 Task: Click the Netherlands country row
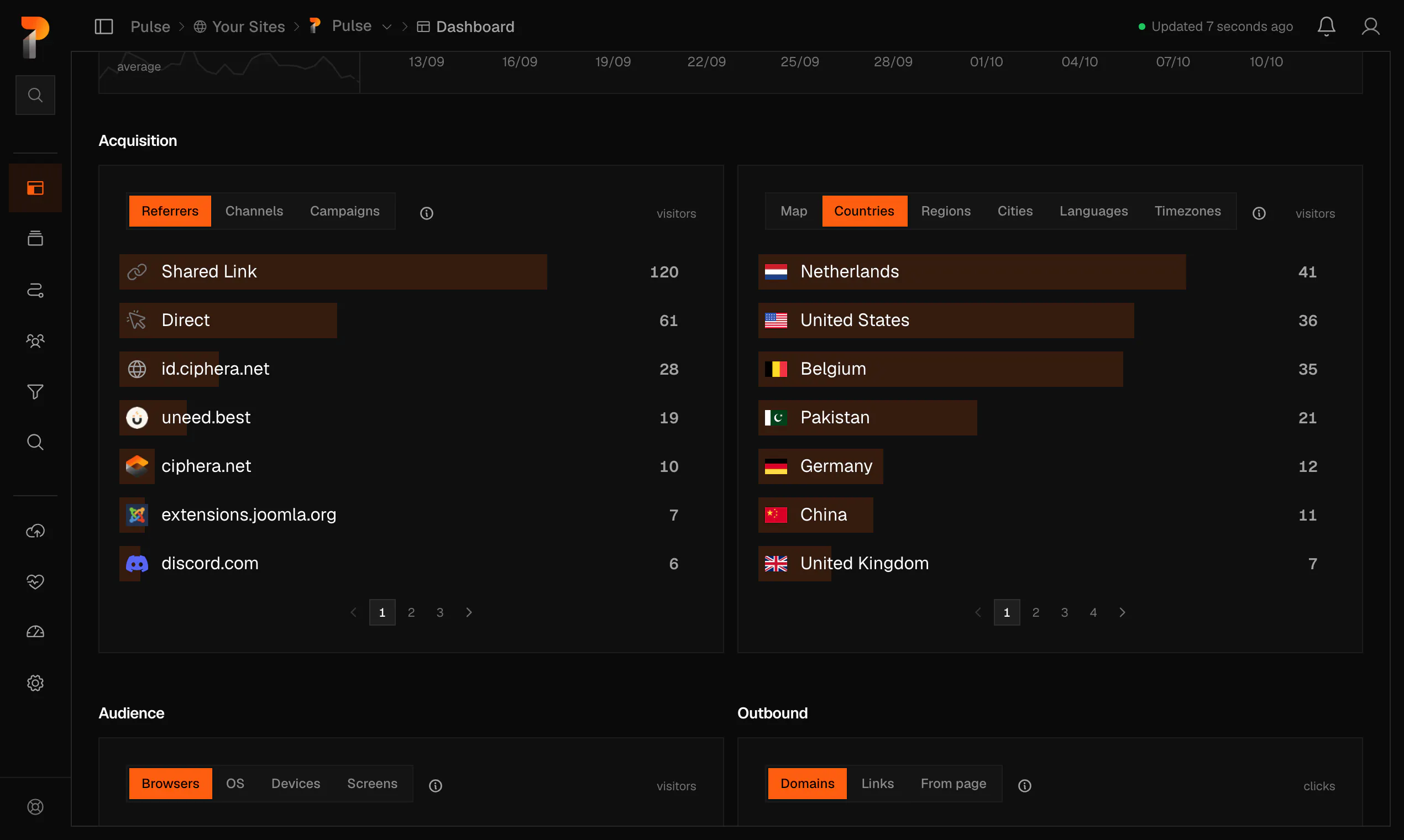pyautogui.click(x=1050, y=272)
